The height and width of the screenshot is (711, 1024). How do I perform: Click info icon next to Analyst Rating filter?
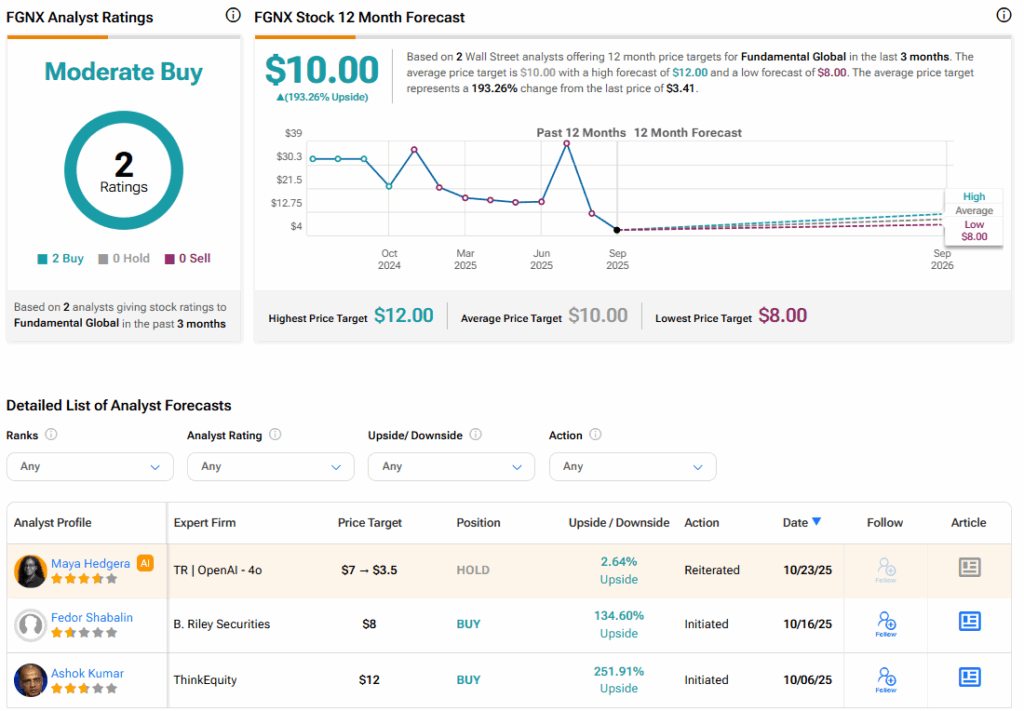(x=275, y=435)
